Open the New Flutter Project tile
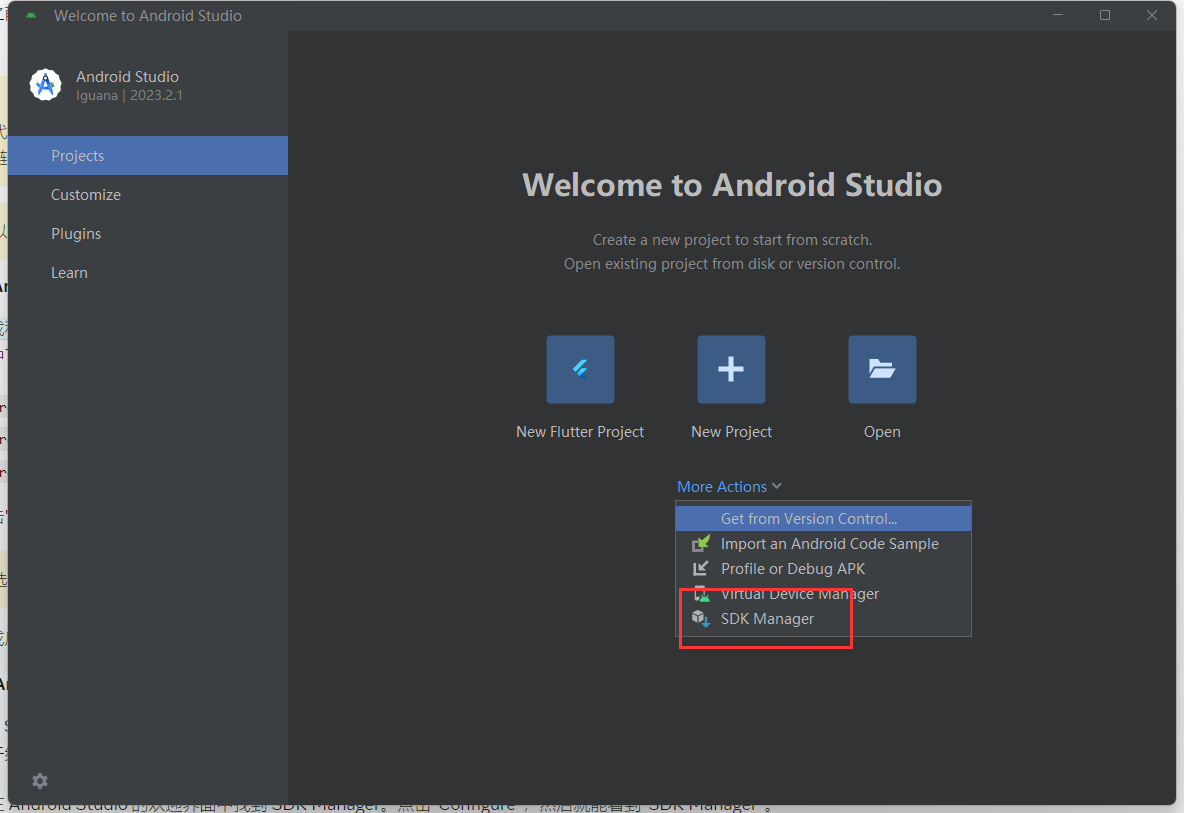1184x813 pixels. coord(580,369)
